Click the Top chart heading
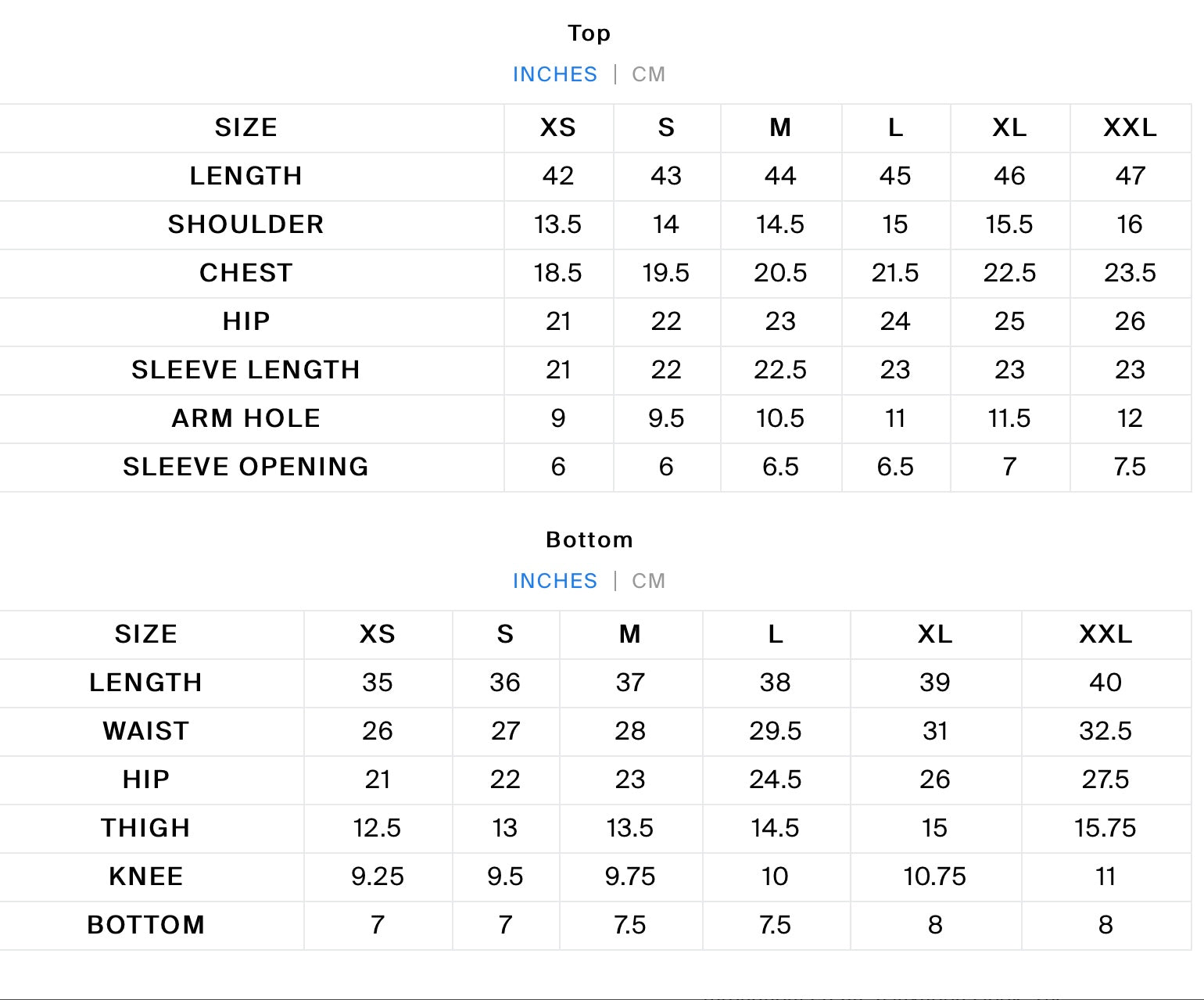 pyautogui.click(x=589, y=33)
